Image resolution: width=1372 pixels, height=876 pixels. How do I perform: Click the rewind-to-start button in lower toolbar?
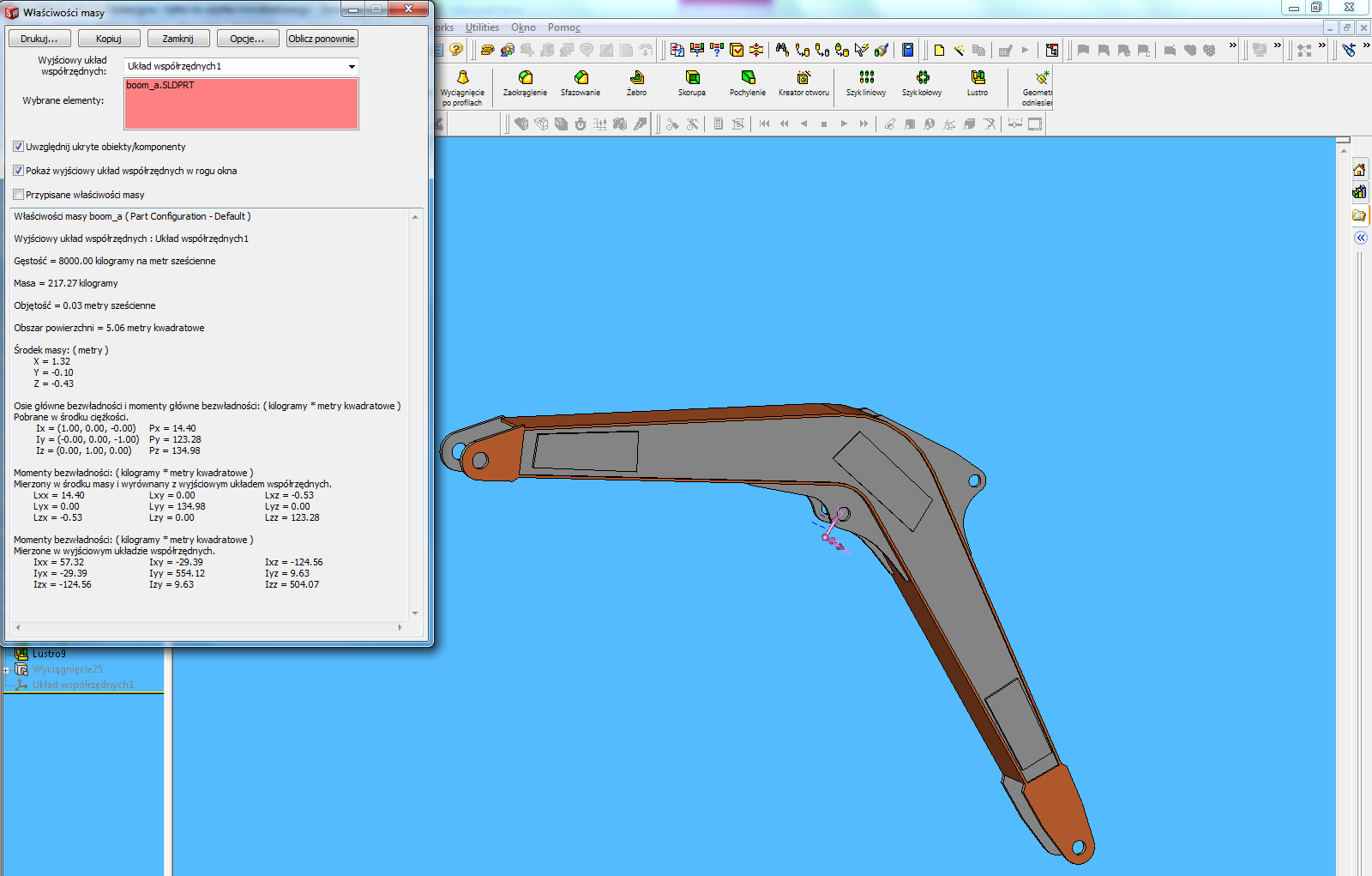[x=764, y=124]
